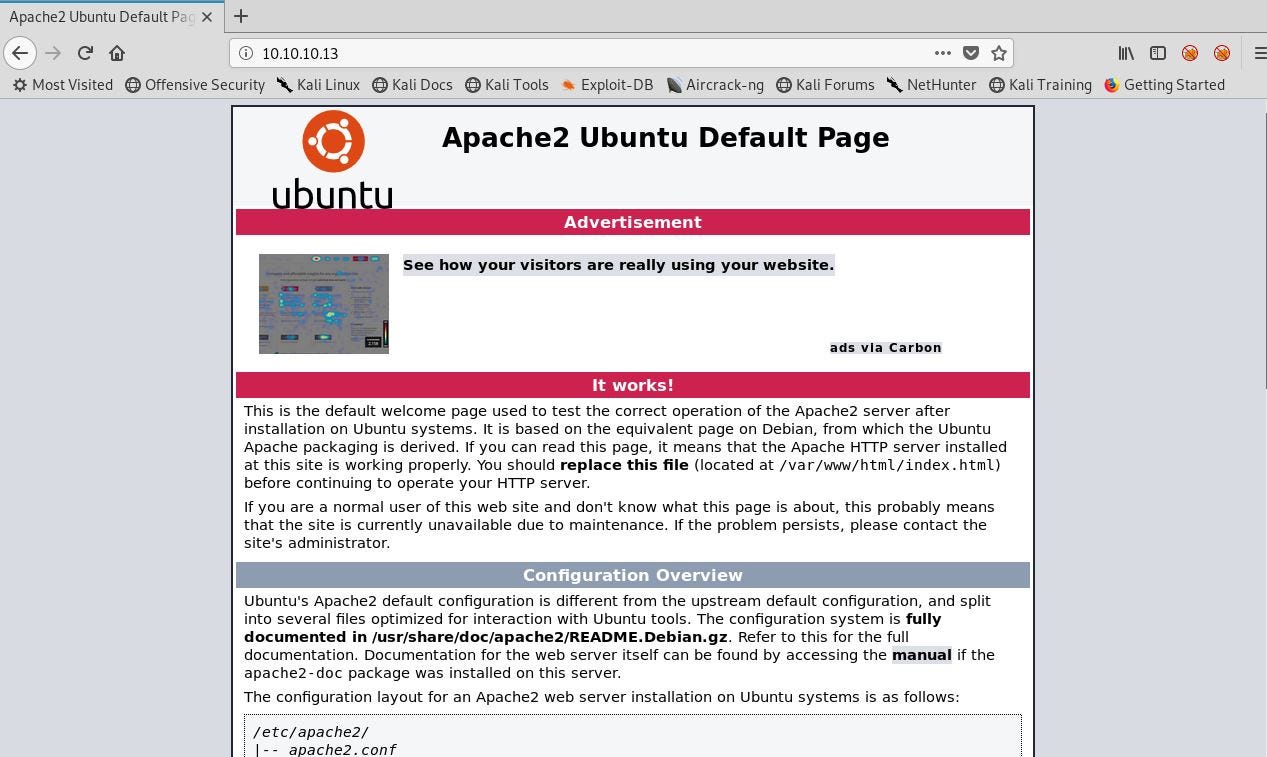
Task: Click the 'Configuration Overview' section header
Action: click(633, 575)
